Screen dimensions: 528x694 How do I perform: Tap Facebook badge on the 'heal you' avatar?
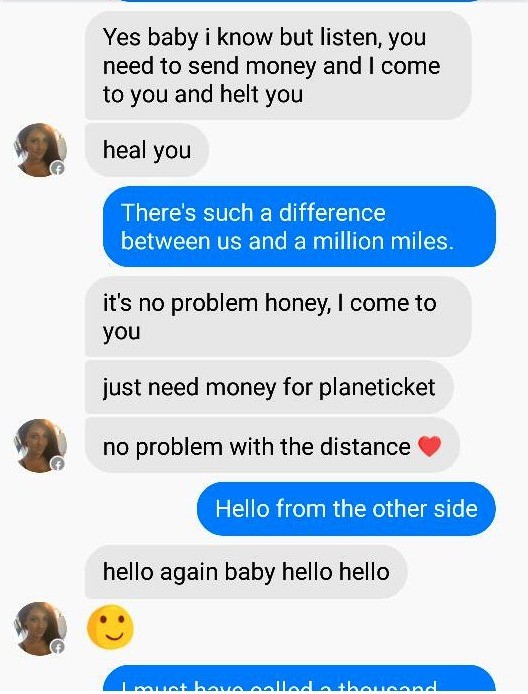click(58, 168)
